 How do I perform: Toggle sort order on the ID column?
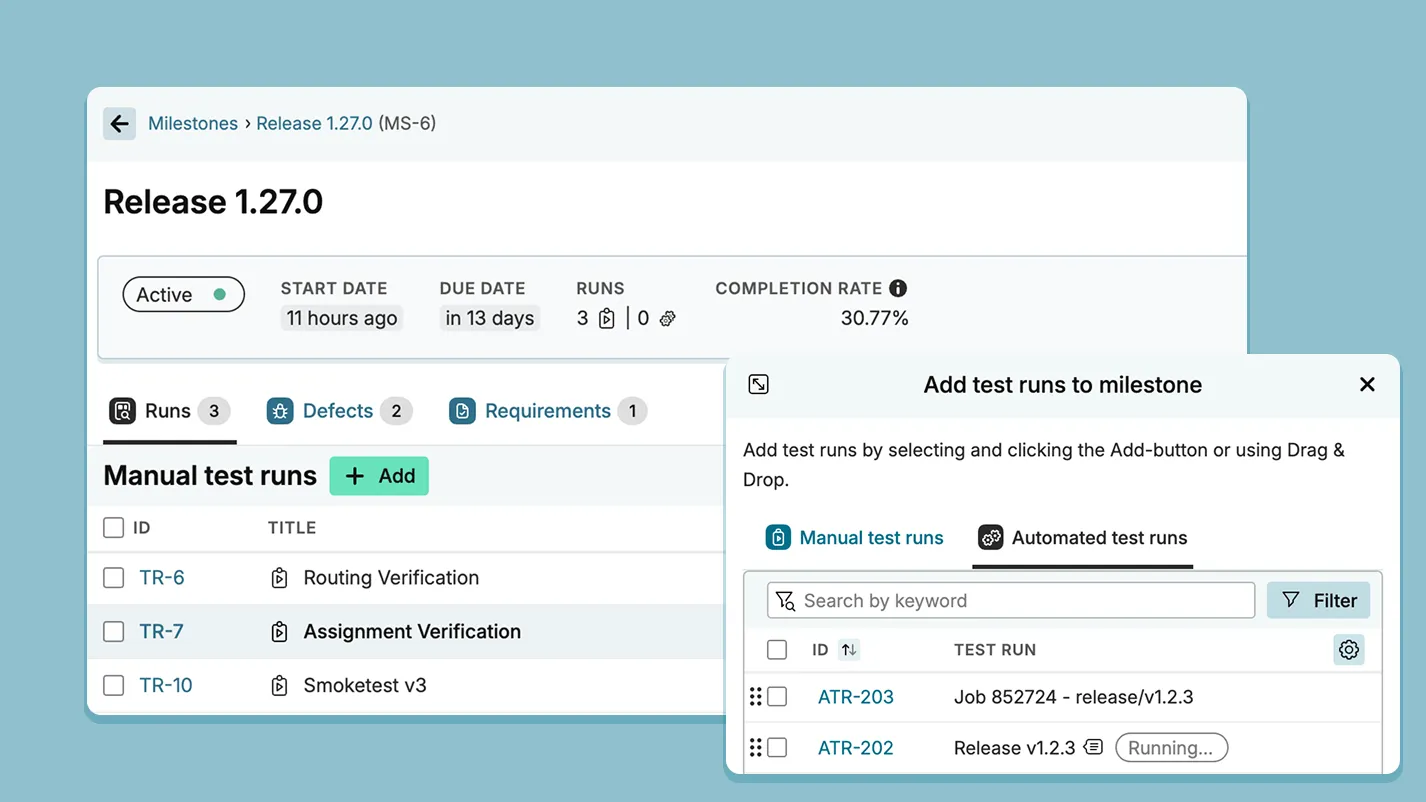click(848, 649)
